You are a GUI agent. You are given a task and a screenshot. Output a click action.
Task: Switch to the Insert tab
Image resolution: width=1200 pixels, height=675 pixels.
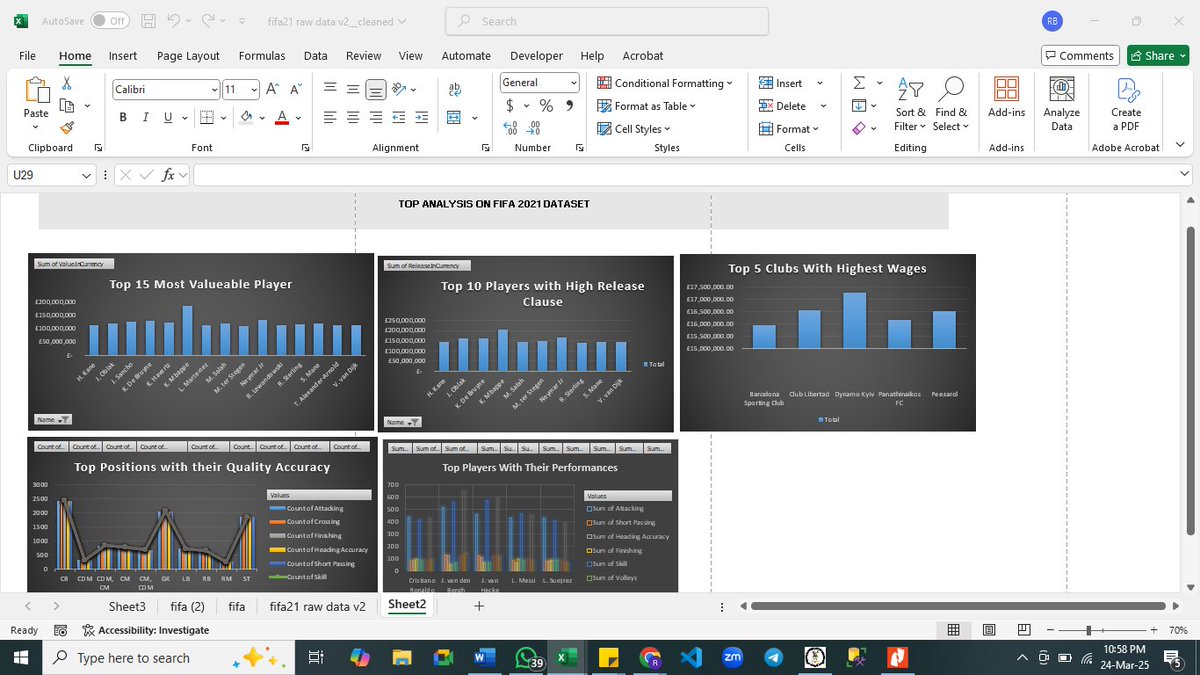pos(123,56)
